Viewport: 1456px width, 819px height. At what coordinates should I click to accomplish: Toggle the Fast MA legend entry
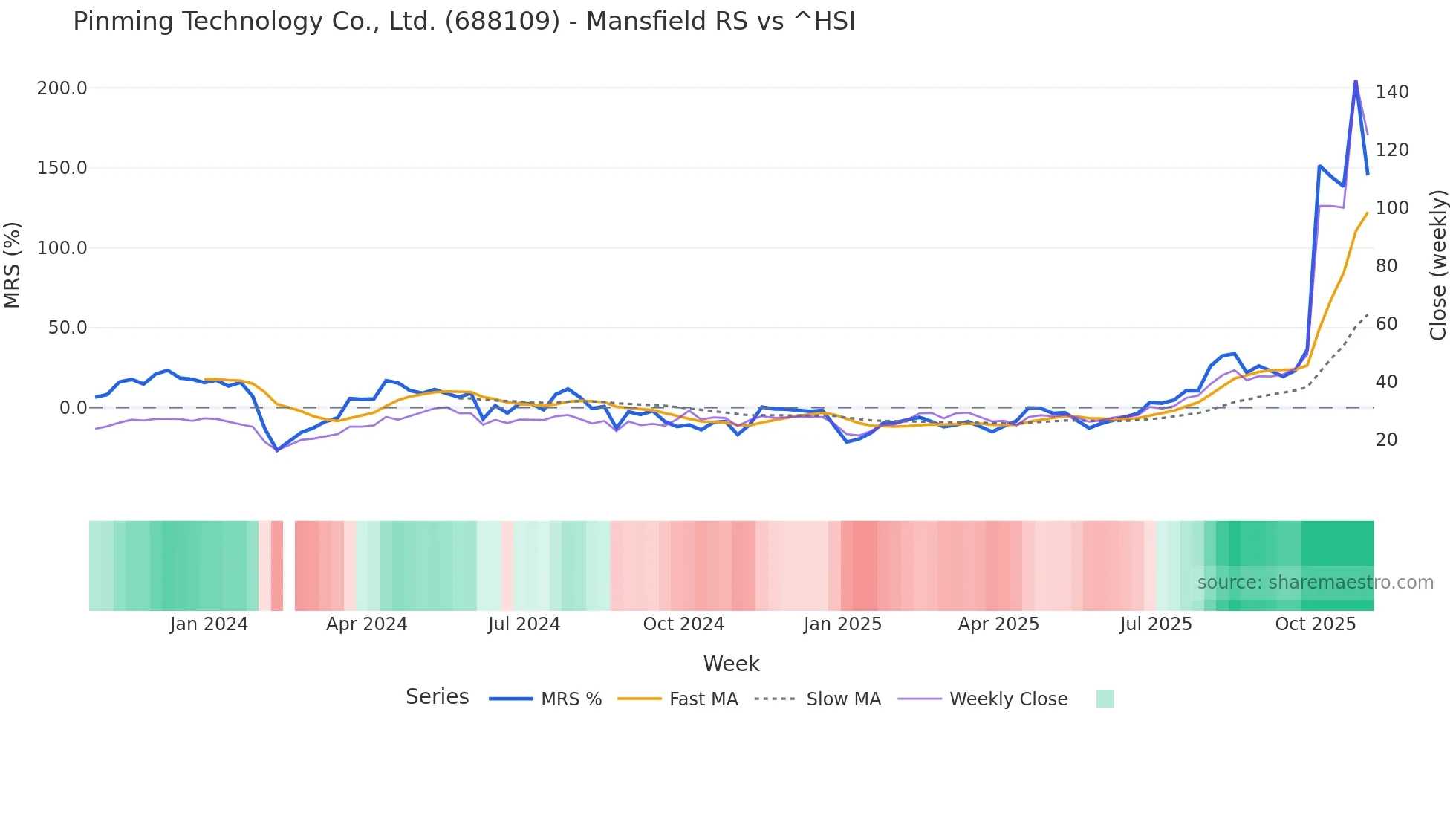tap(677, 699)
